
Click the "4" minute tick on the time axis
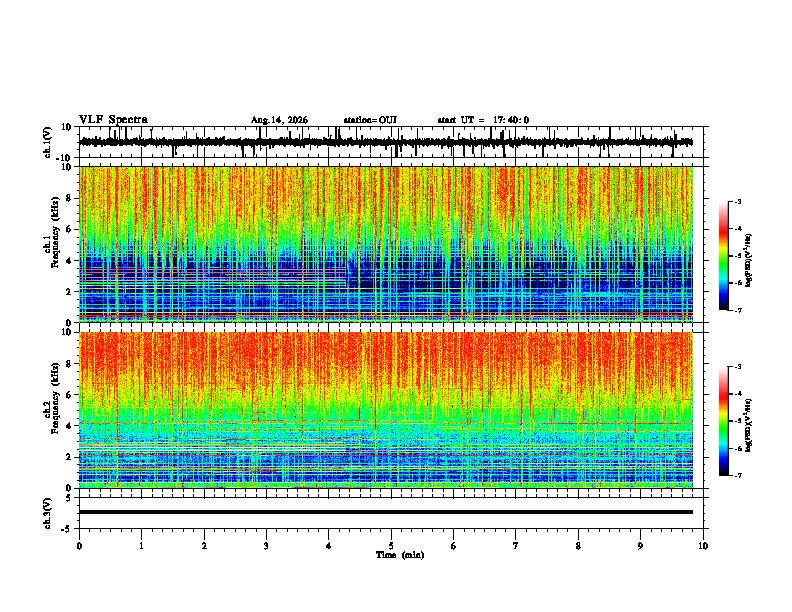click(328, 546)
